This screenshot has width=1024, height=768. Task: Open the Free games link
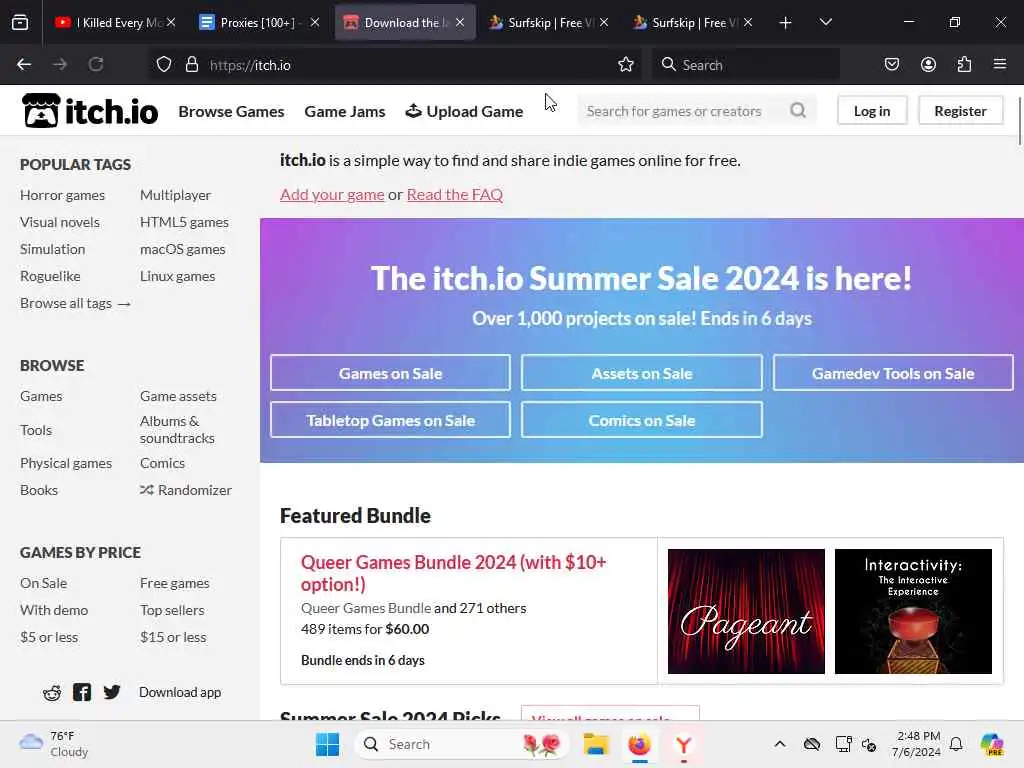point(174,583)
